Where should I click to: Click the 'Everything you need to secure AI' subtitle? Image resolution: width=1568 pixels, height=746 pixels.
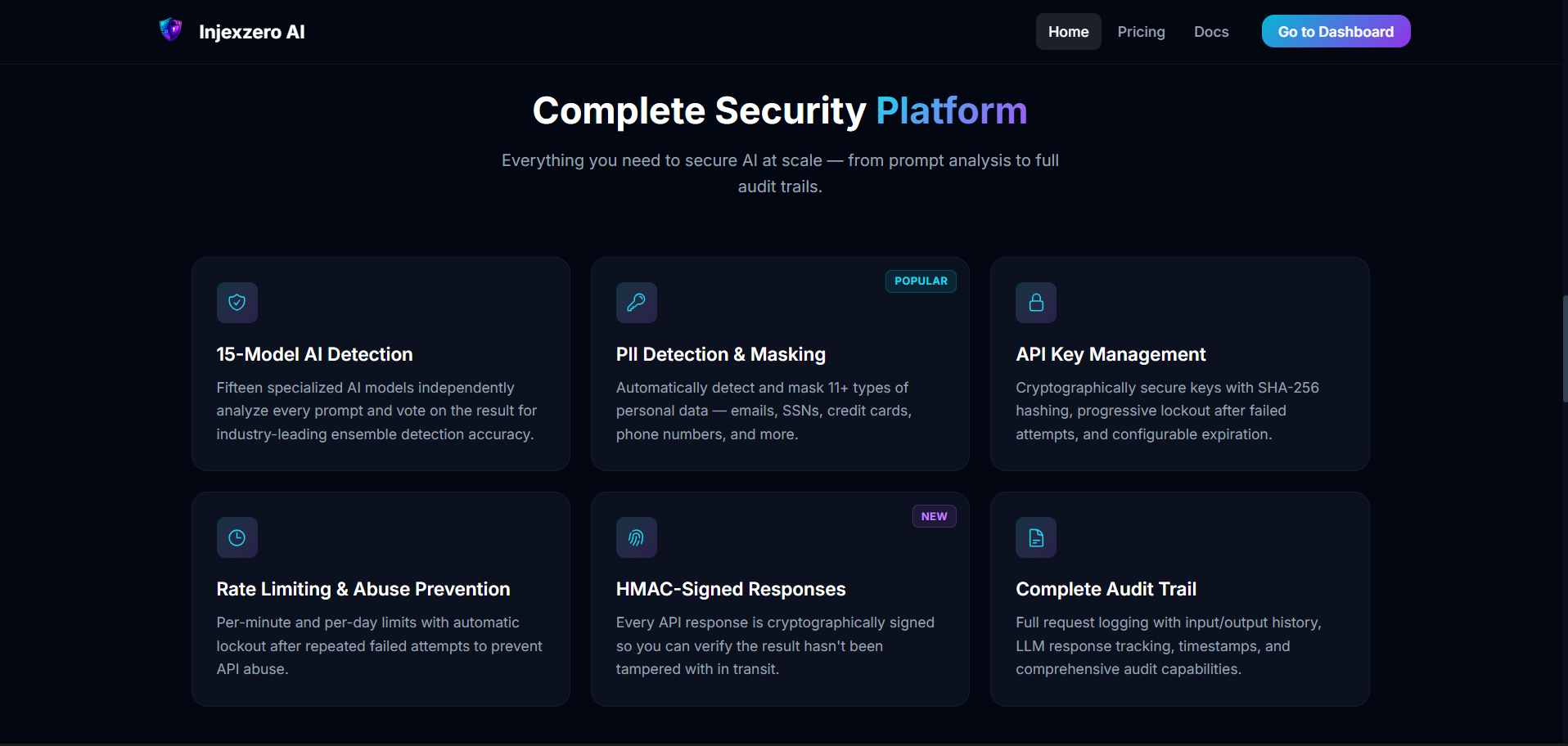(780, 173)
